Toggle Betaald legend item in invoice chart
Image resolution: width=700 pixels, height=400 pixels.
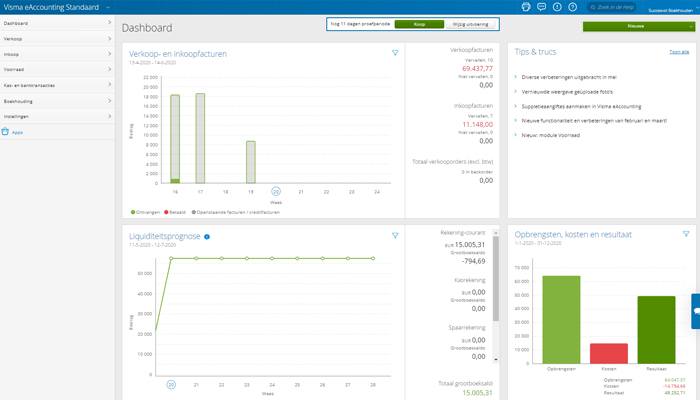coord(175,212)
